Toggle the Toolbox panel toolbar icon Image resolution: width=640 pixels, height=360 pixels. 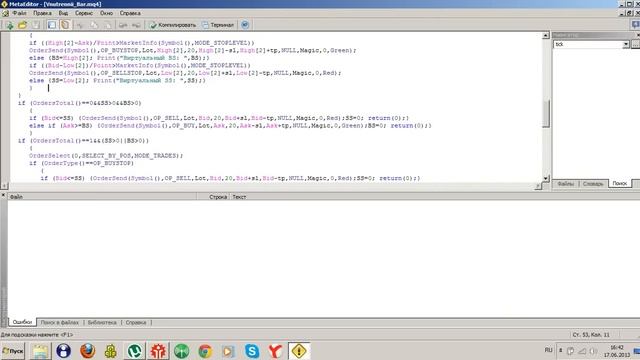(x=65, y=25)
